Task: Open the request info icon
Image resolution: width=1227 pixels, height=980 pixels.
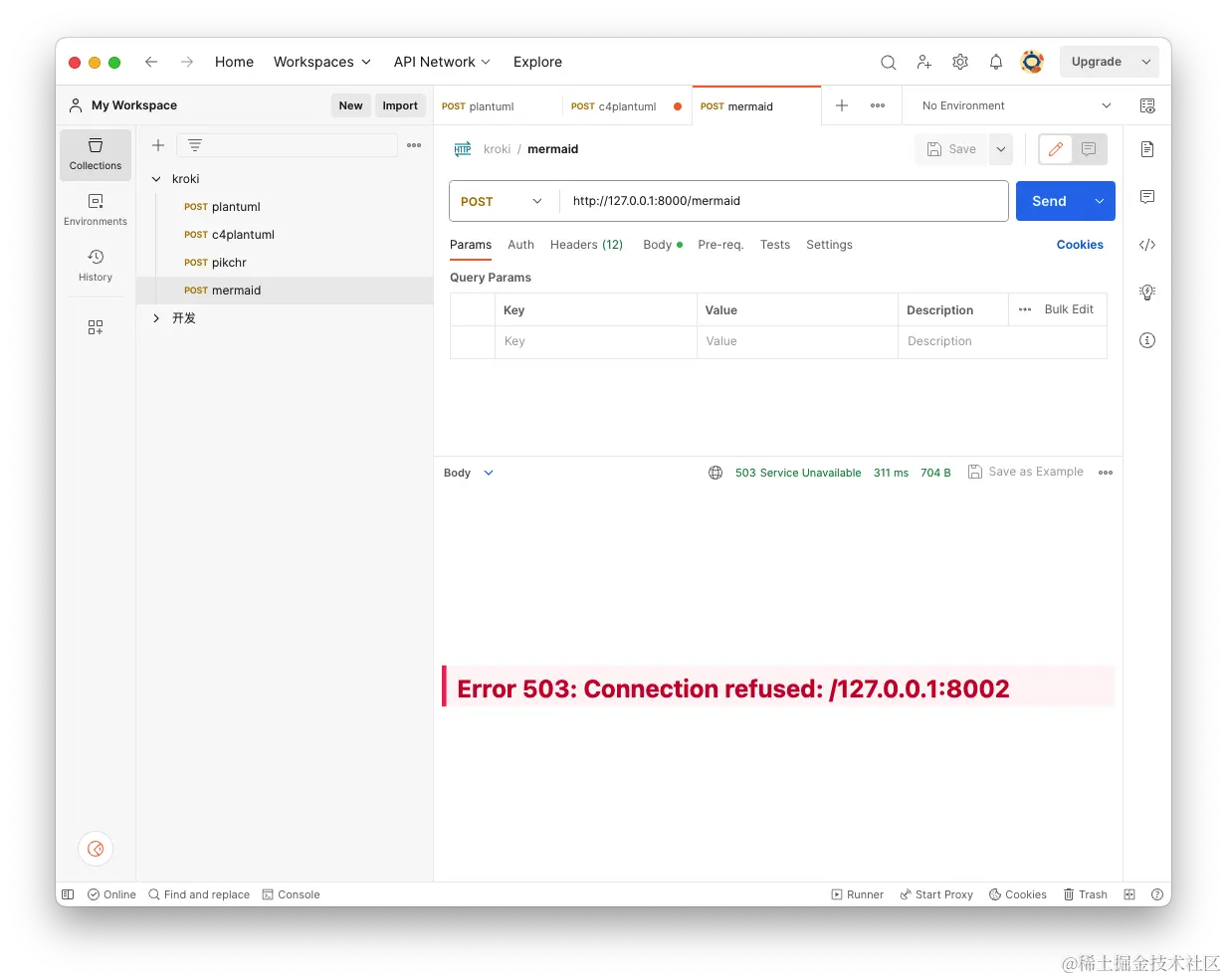Action: pos(1147,340)
